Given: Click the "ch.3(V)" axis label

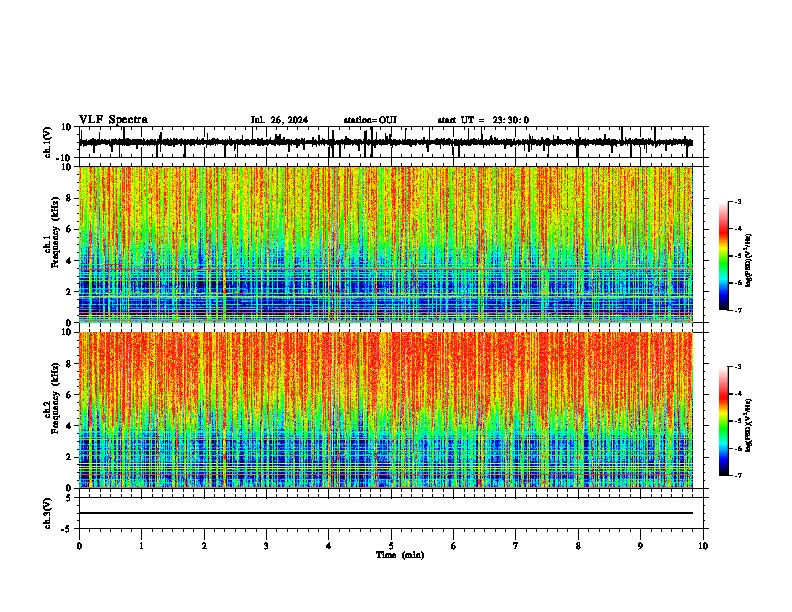Looking at the screenshot, I should tap(48, 513).
